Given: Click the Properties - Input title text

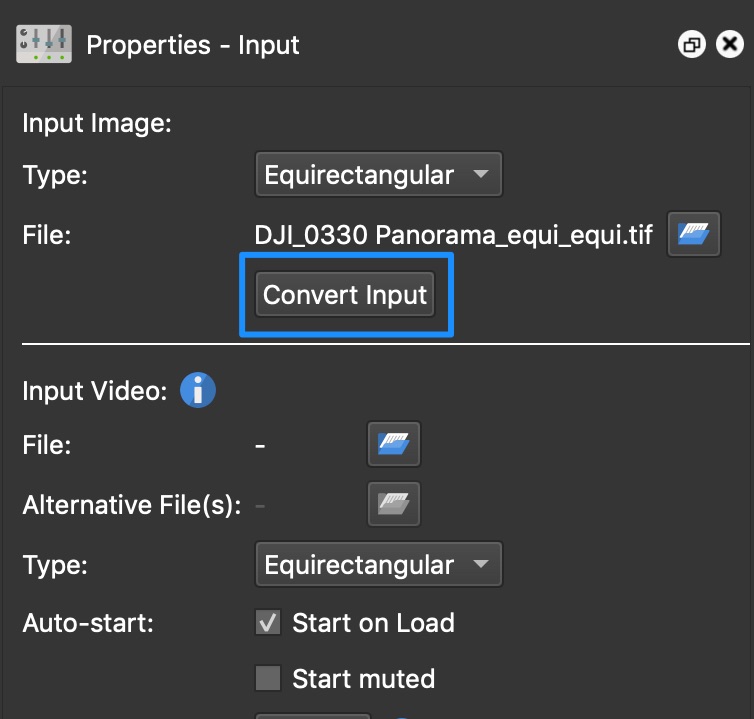Looking at the screenshot, I should coord(192,45).
